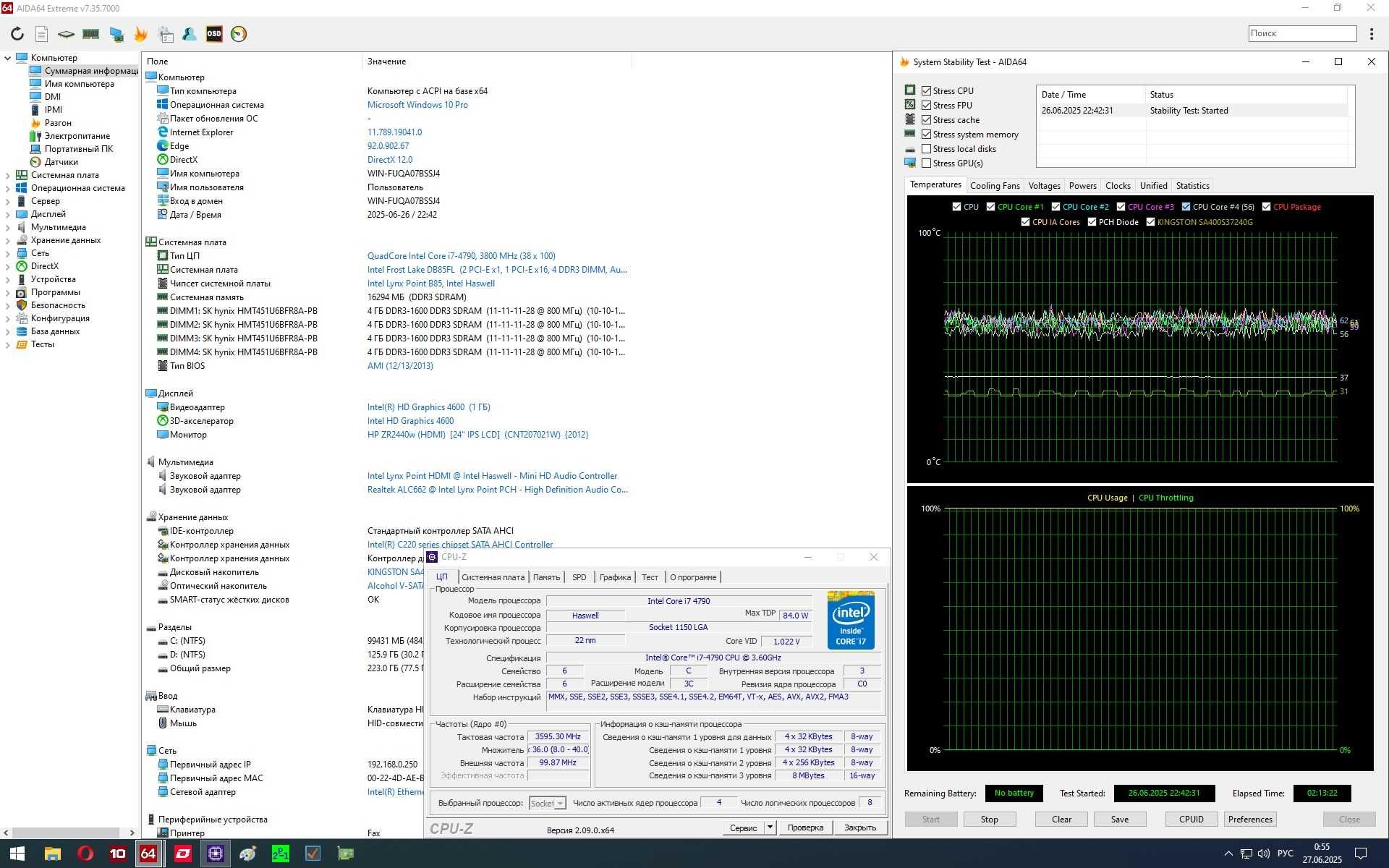Click the paint palette taskbar icon
The height and width of the screenshot is (868, 1389).
coord(247,854)
